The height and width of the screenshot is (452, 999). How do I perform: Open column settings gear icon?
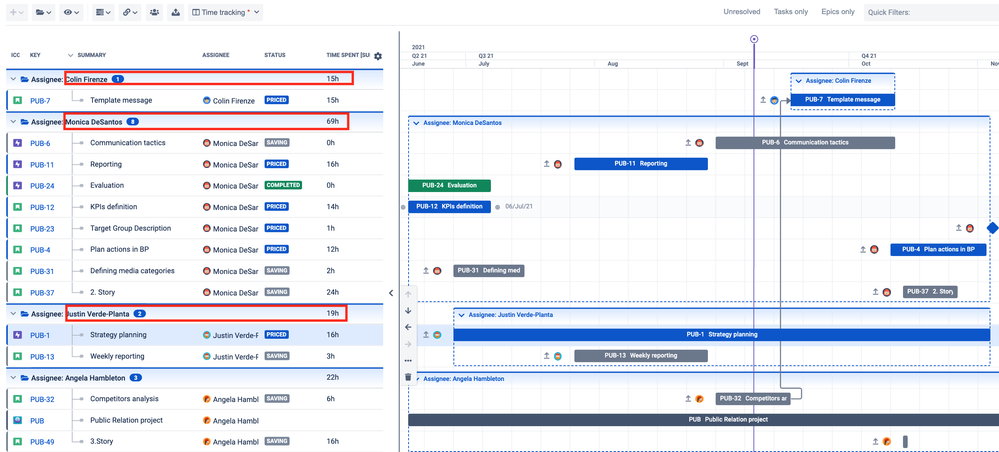(378, 56)
